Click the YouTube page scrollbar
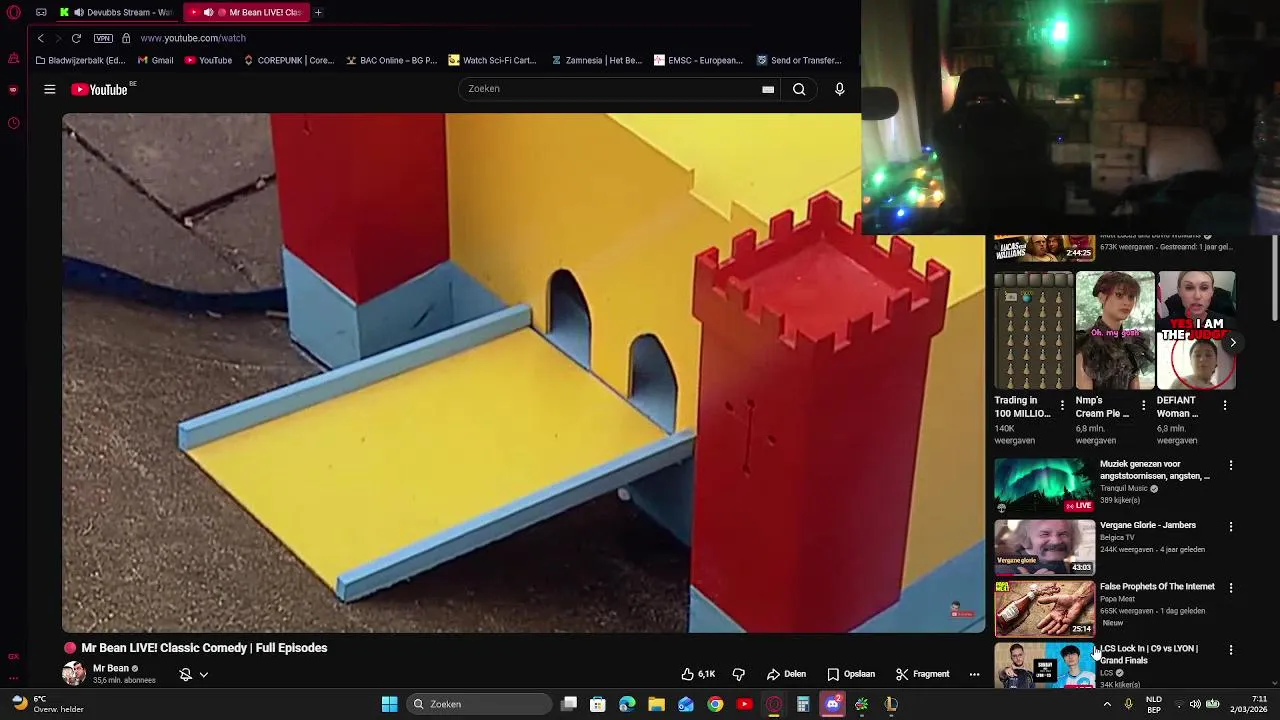The image size is (1280, 720). (1274, 280)
